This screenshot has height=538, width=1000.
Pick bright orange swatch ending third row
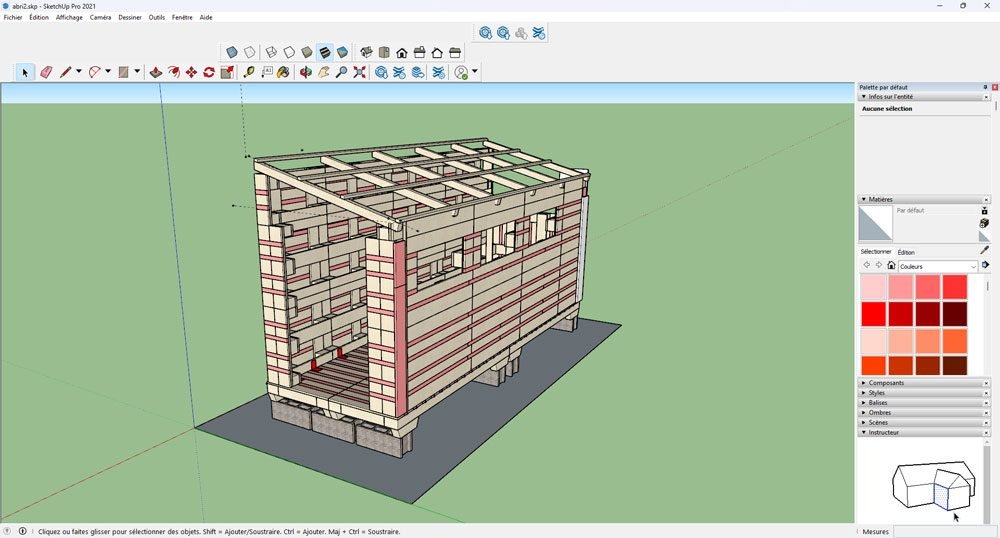coord(955,340)
